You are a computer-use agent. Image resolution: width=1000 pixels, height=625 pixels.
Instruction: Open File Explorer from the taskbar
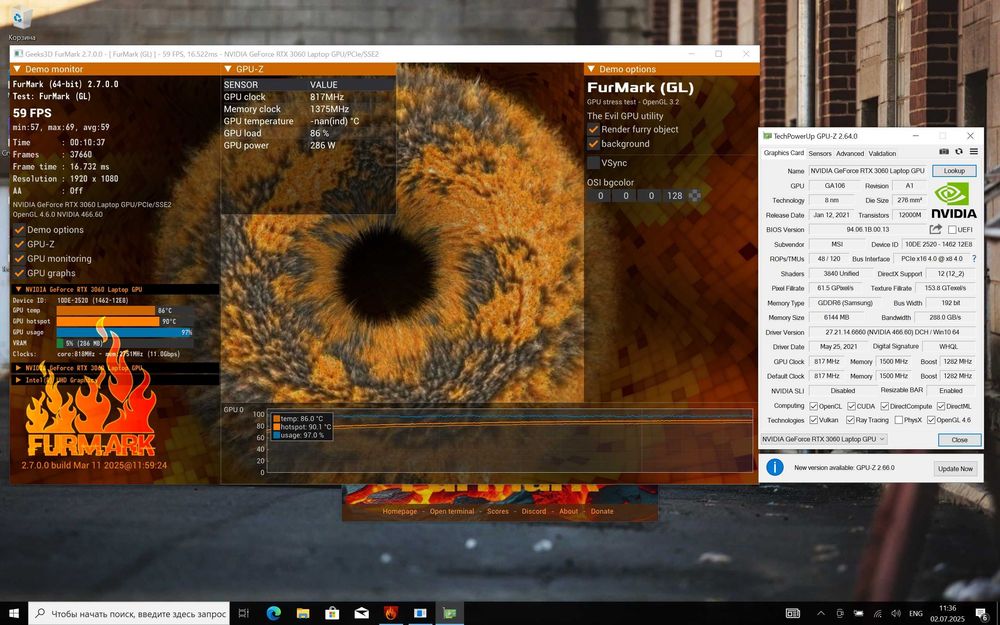(303, 614)
